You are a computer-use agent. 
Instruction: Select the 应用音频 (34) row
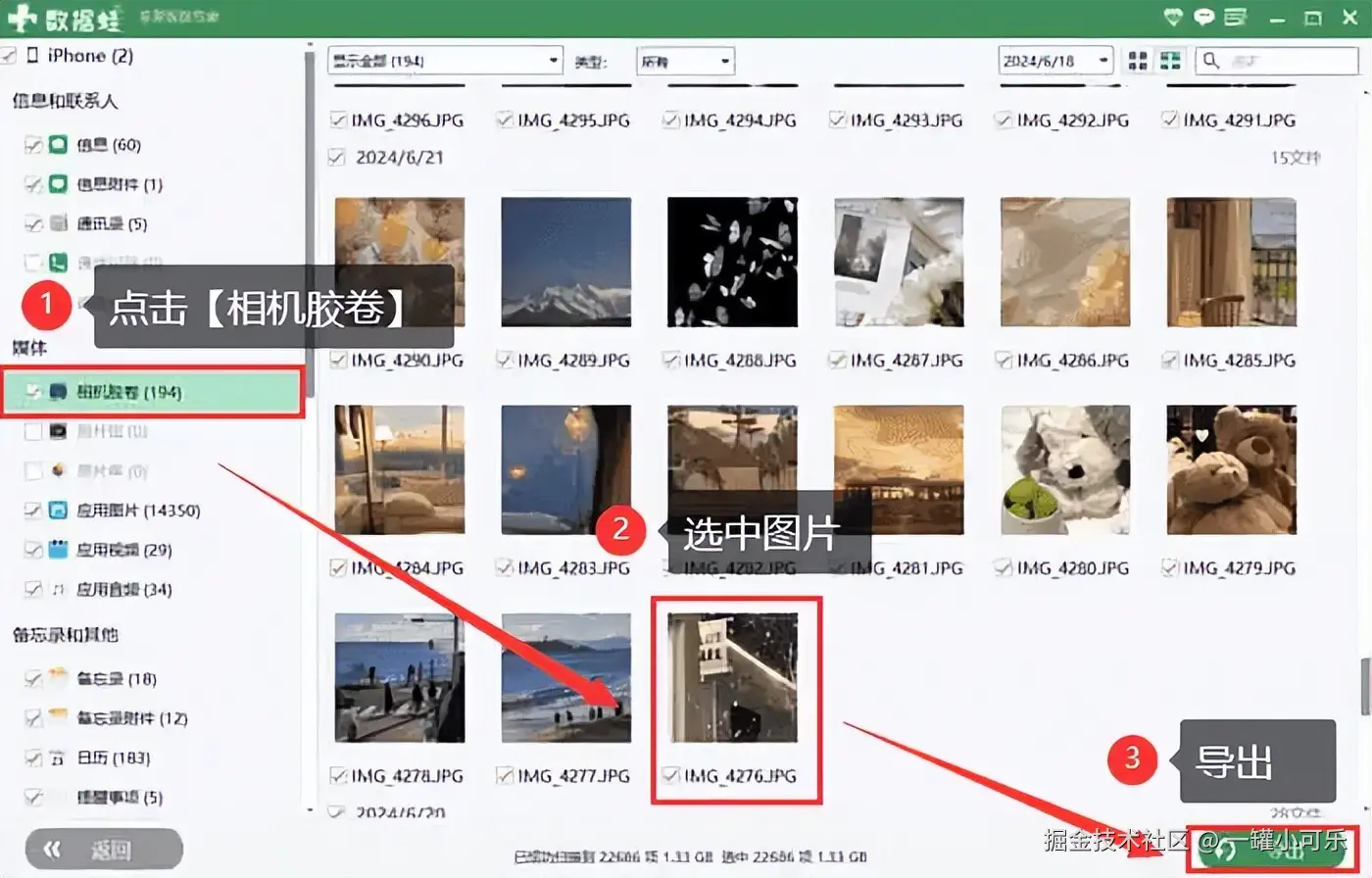point(124,589)
